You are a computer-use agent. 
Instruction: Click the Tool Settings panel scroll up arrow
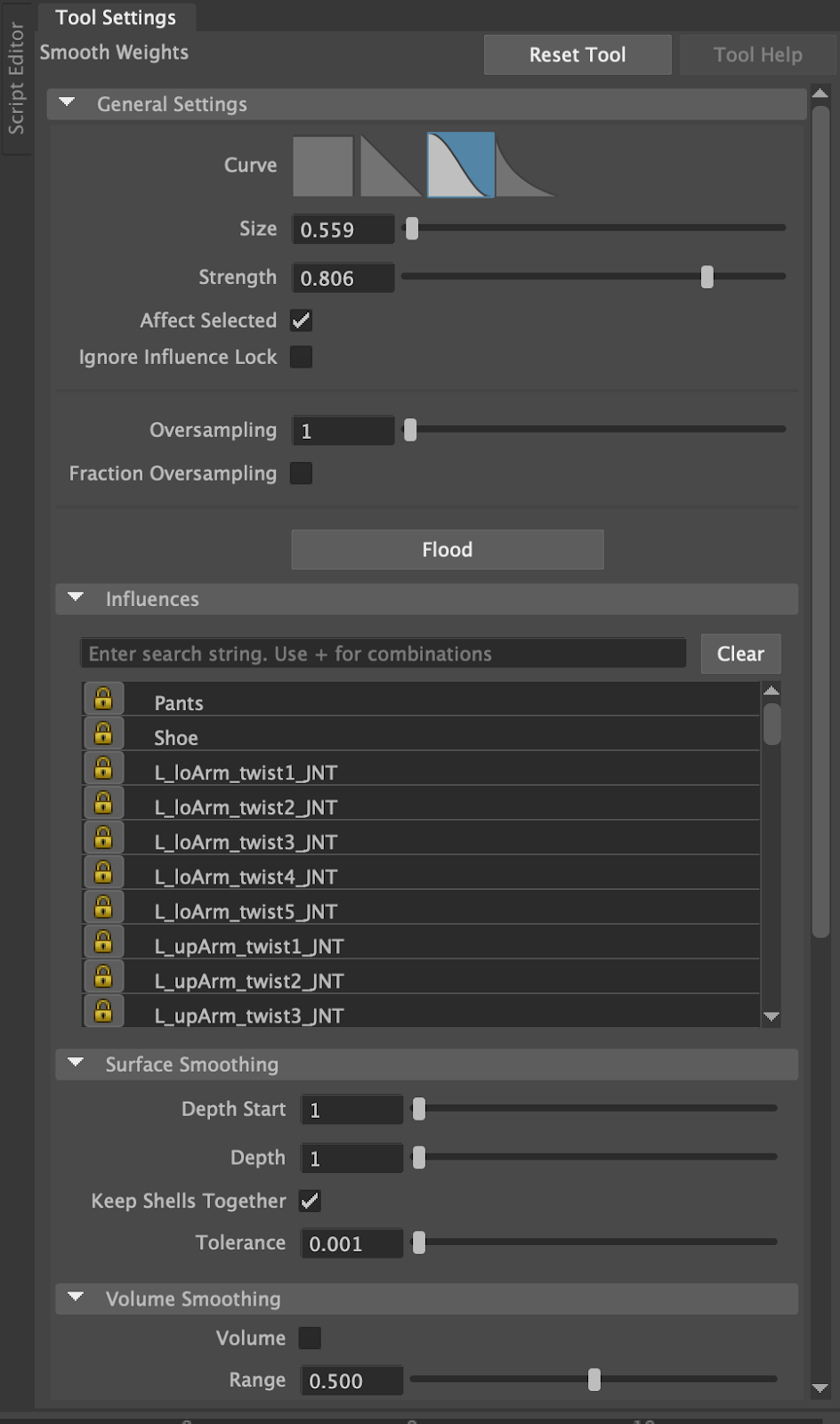(820, 93)
